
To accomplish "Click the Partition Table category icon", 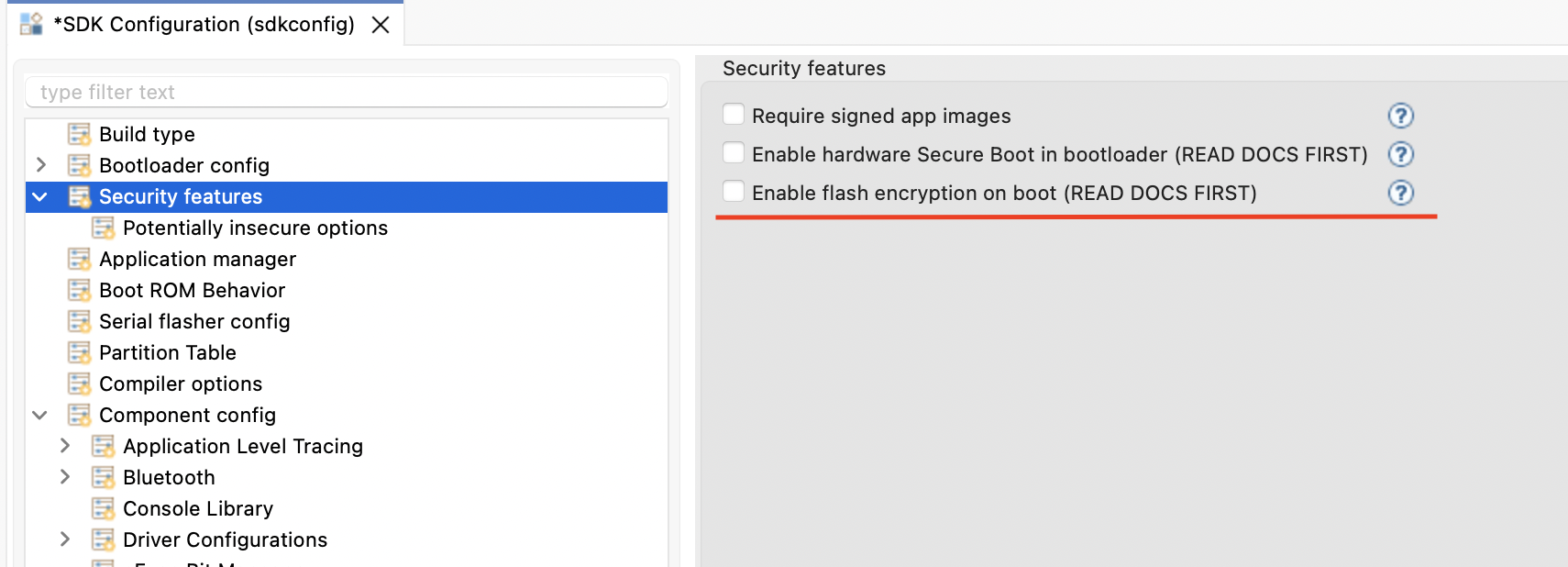I will 79,352.
